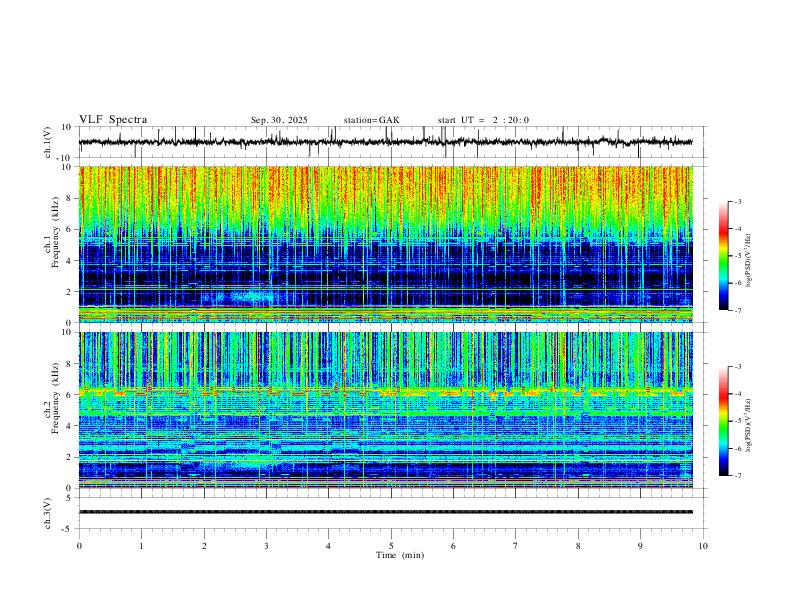Click the ch.2 "Frequency (kHz)" axis label
792x612 pixels.
pyautogui.click(x=56, y=398)
